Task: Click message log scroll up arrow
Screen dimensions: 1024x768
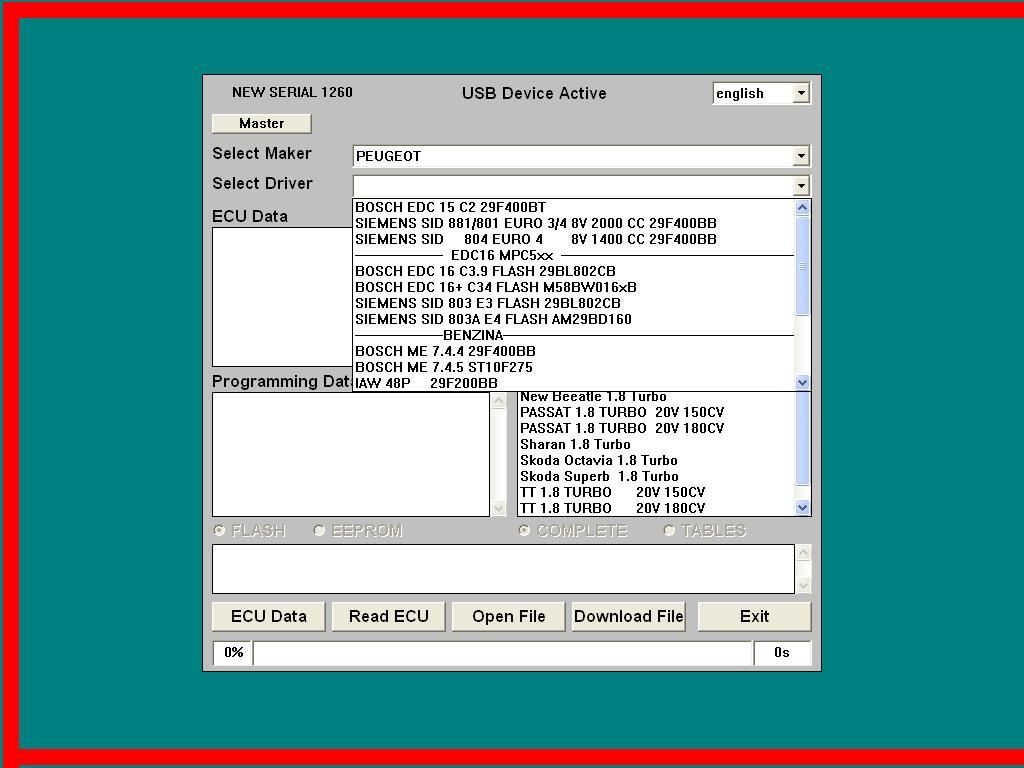Action: [804, 553]
